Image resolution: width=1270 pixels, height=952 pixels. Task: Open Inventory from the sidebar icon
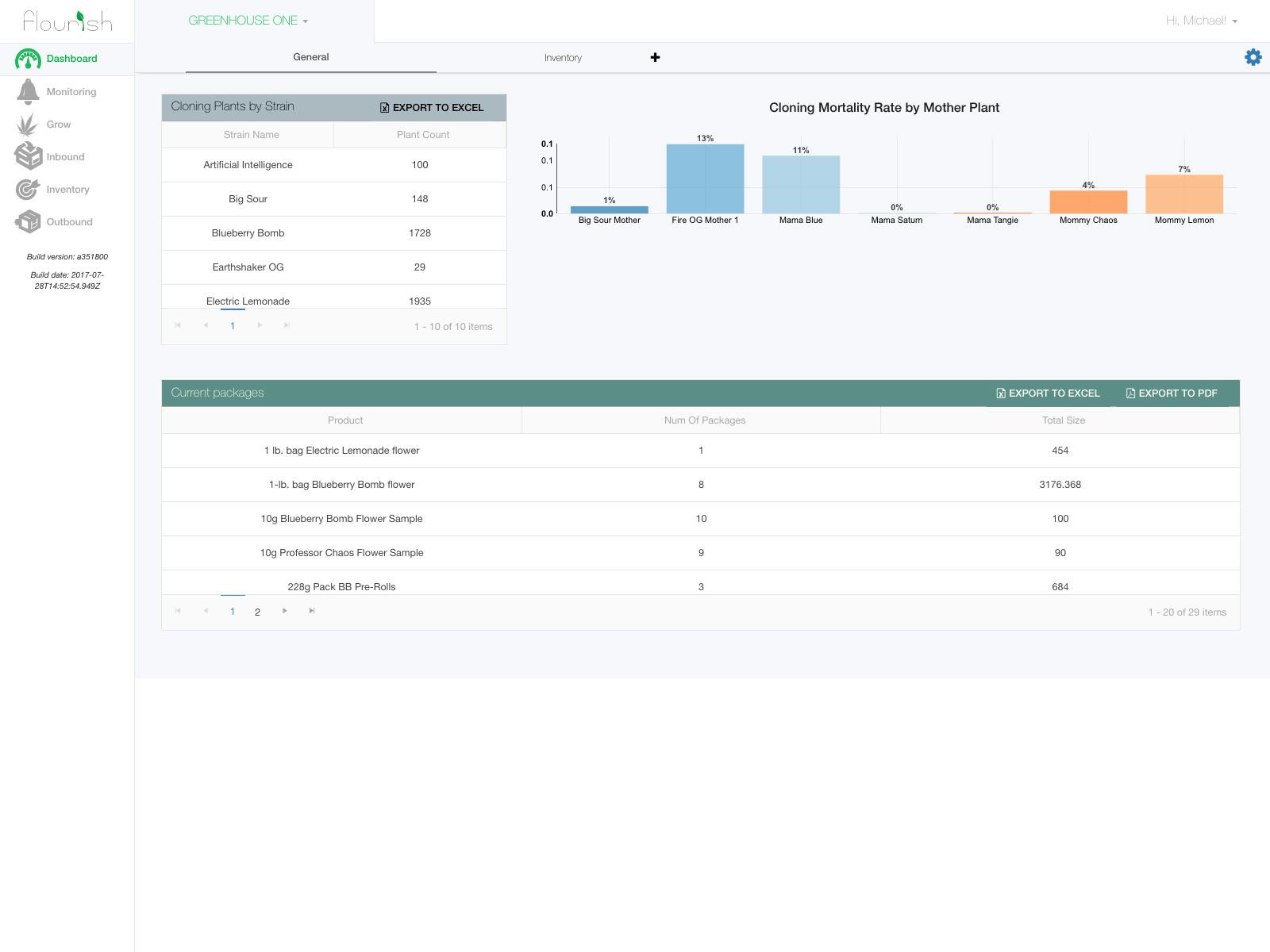pyautogui.click(x=29, y=189)
